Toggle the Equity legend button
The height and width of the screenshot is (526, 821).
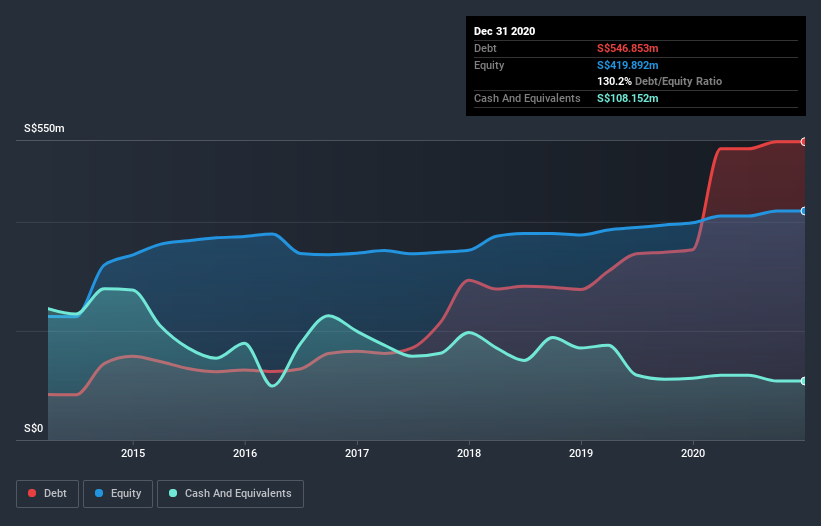(x=118, y=494)
